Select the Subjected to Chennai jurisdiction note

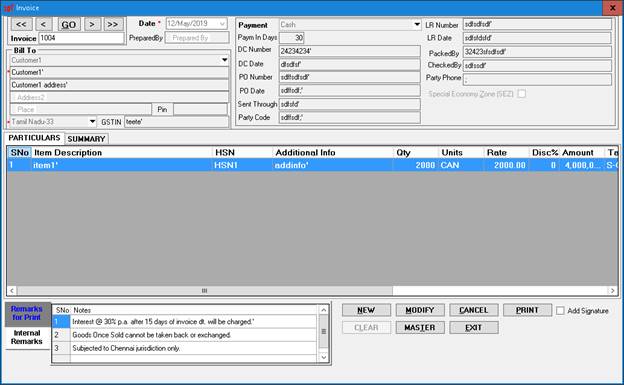(x=194, y=348)
